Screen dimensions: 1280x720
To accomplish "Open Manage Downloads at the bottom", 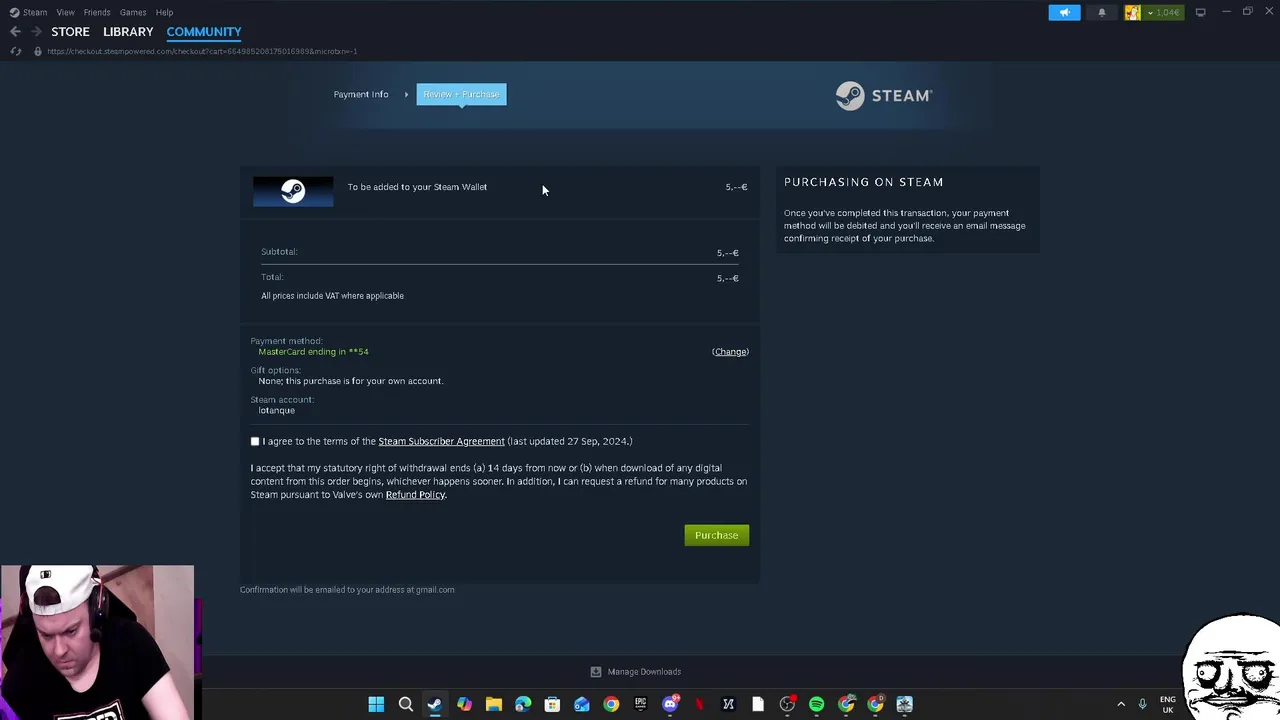I will tap(635, 672).
